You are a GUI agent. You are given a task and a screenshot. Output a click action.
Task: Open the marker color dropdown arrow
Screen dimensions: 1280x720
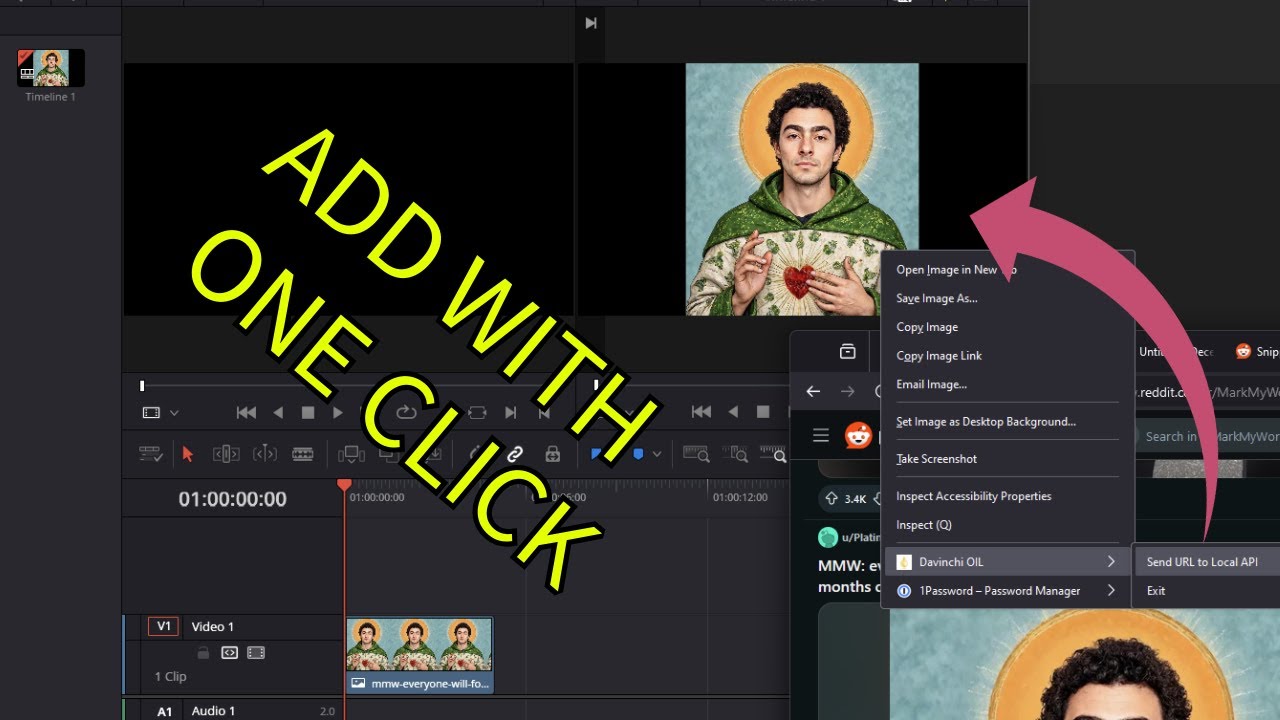point(657,454)
